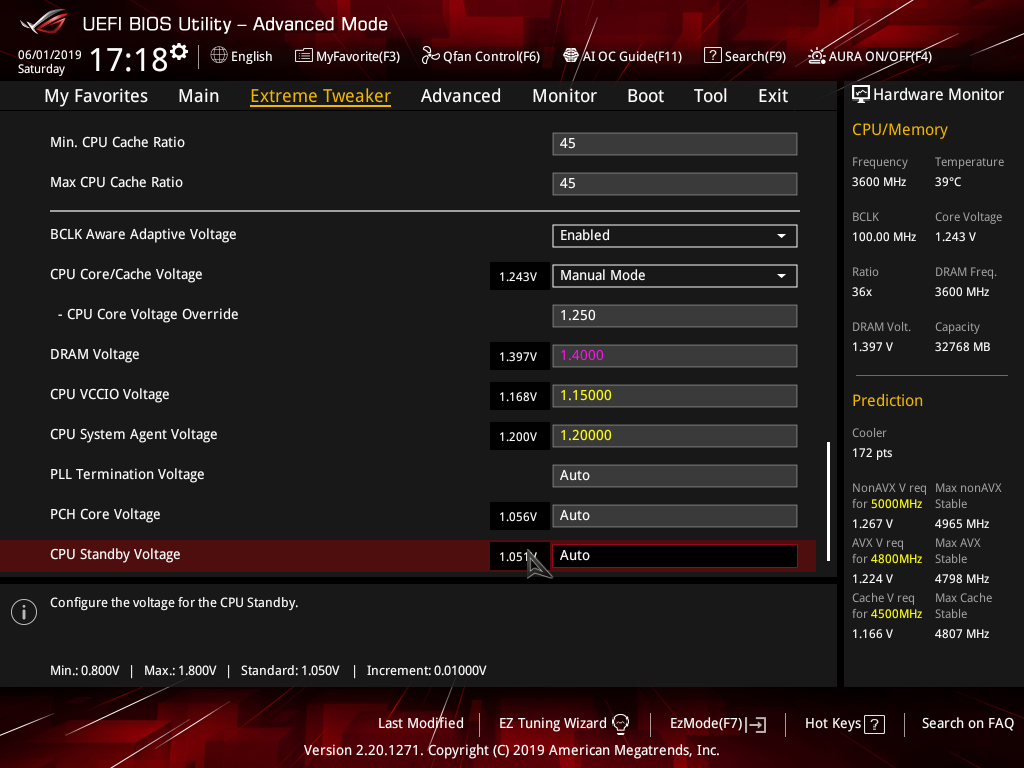Open MyFavorite(F3) list icon
1024x768 pixels.
[304, 56]
